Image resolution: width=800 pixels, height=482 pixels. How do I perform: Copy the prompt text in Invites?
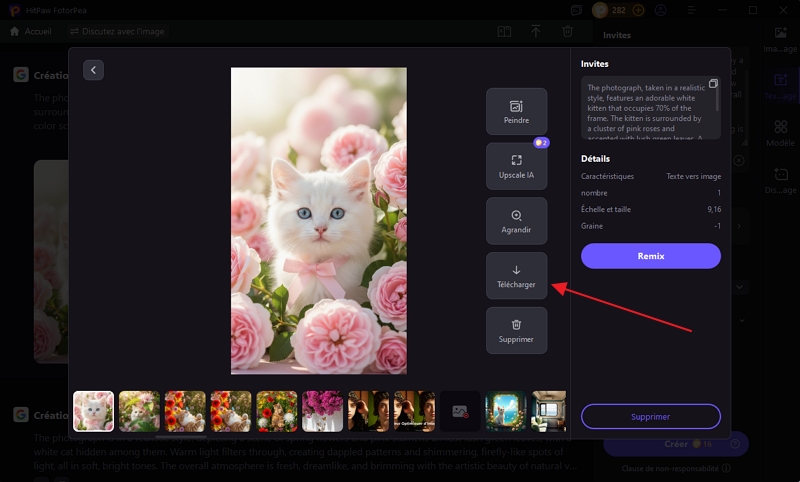click(713, 84)
